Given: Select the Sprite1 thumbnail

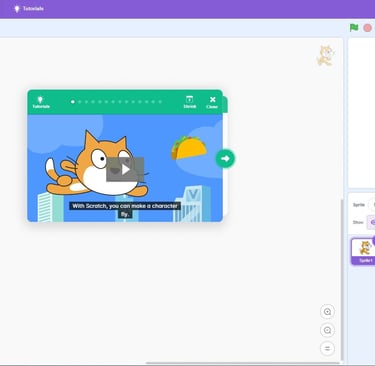Looking at the screenshot, I should coord(364,251).
